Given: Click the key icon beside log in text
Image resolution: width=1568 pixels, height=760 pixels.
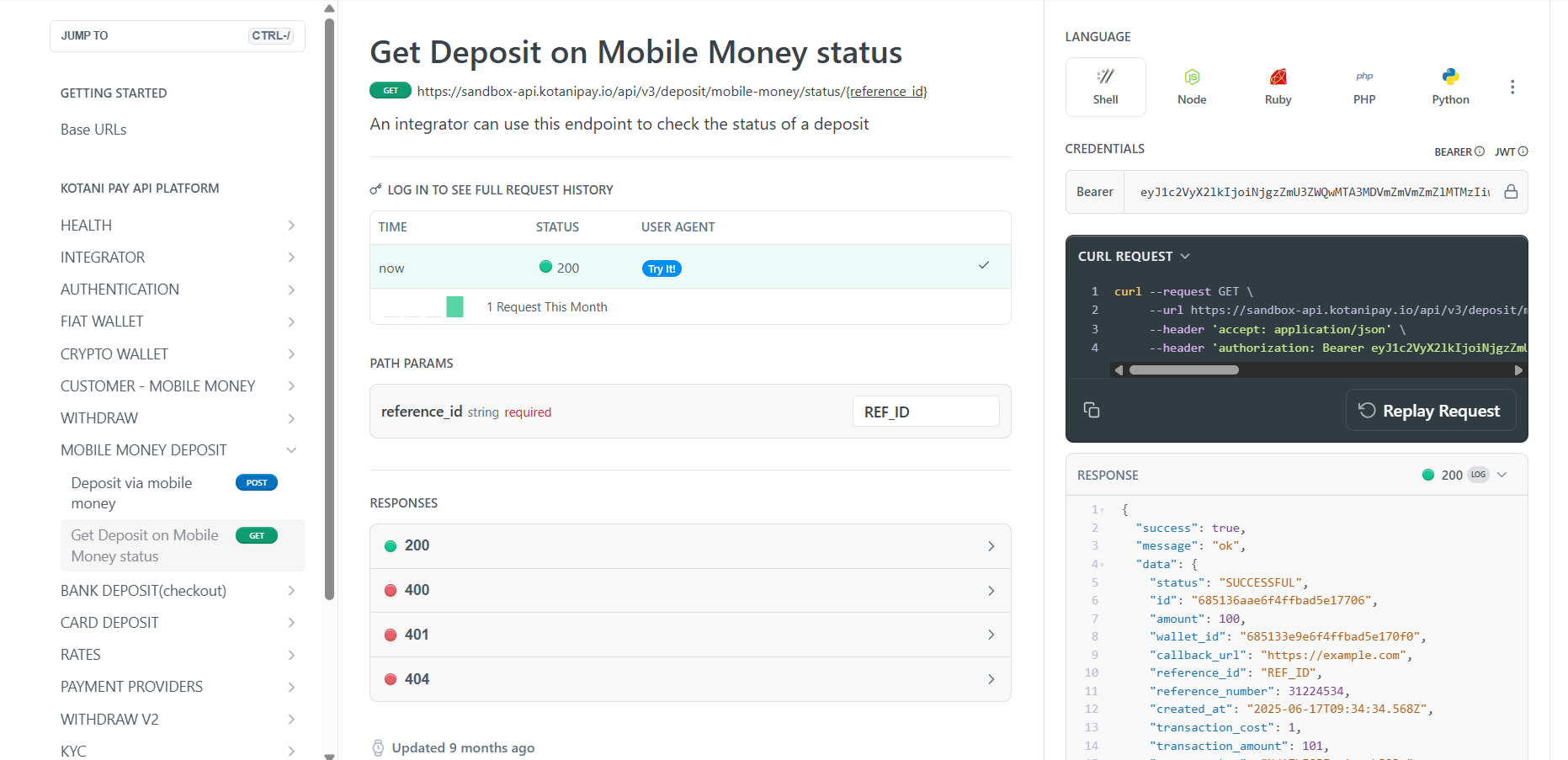Looking at the screenshot, I should click(375, 189).
